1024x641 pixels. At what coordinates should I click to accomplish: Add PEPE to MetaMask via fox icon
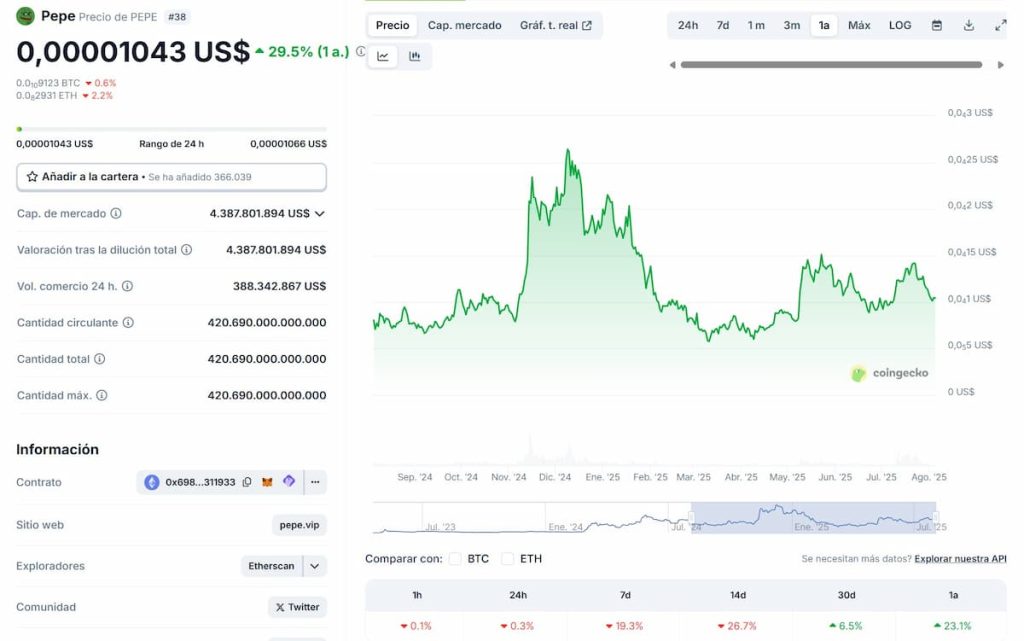[x=265, y=482]
